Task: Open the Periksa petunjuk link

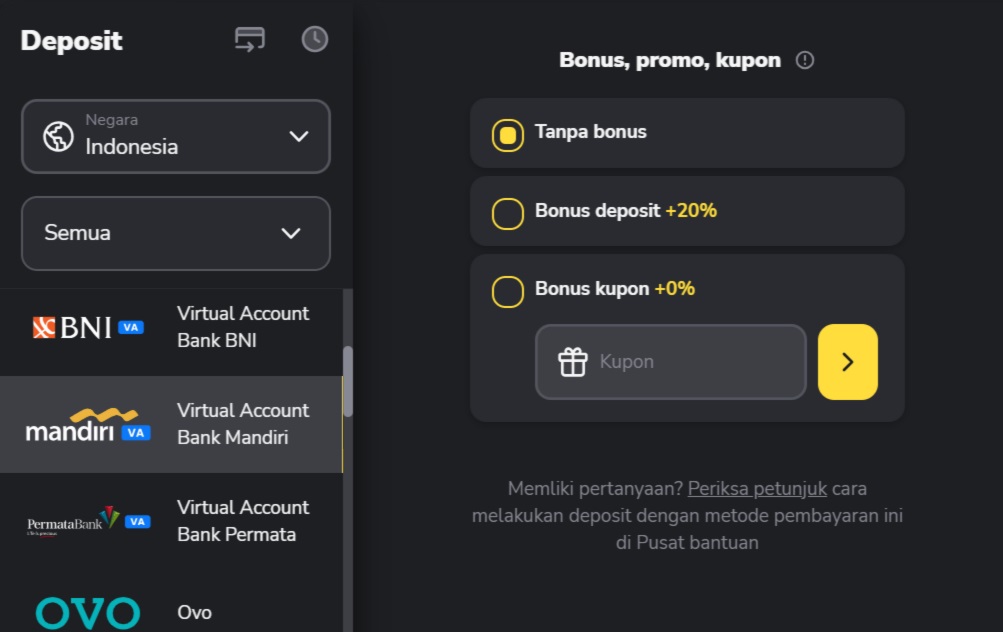Action: (x=757, y=489)
